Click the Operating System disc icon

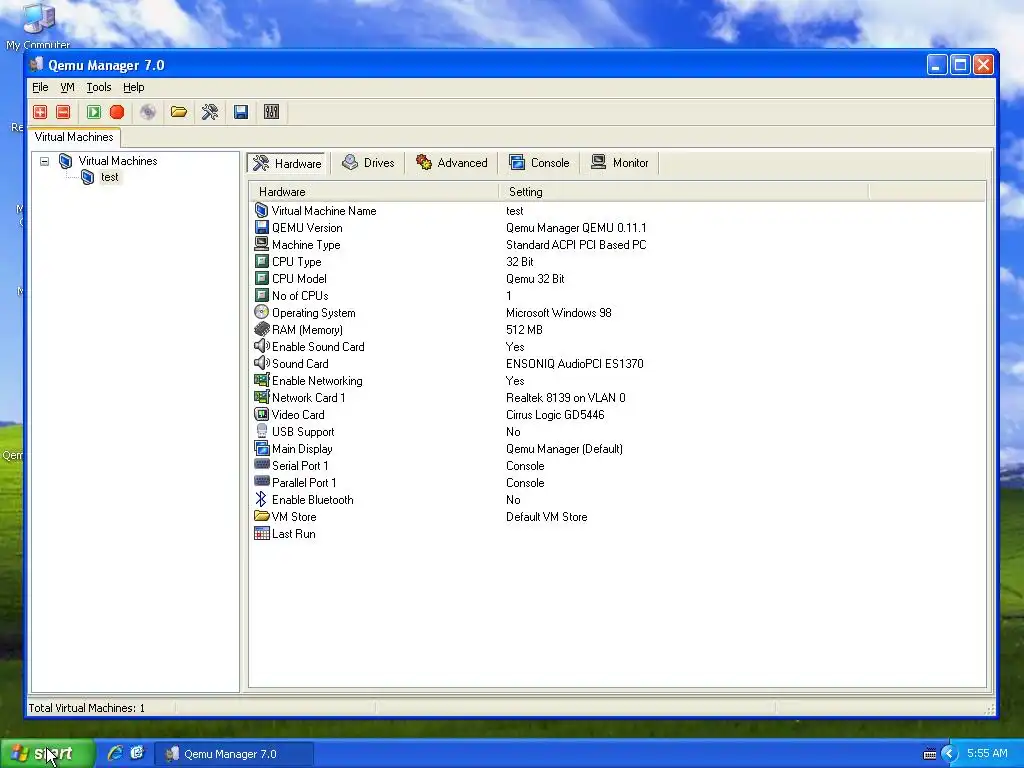coord(261,312)
